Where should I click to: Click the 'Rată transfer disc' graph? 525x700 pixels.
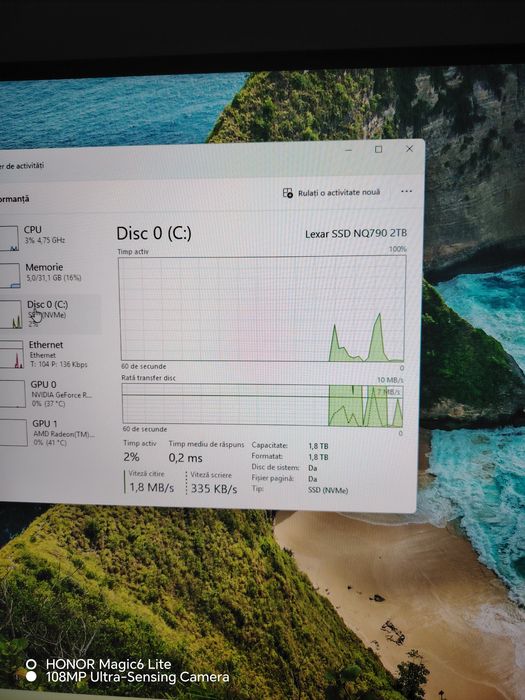pos(262,405)
